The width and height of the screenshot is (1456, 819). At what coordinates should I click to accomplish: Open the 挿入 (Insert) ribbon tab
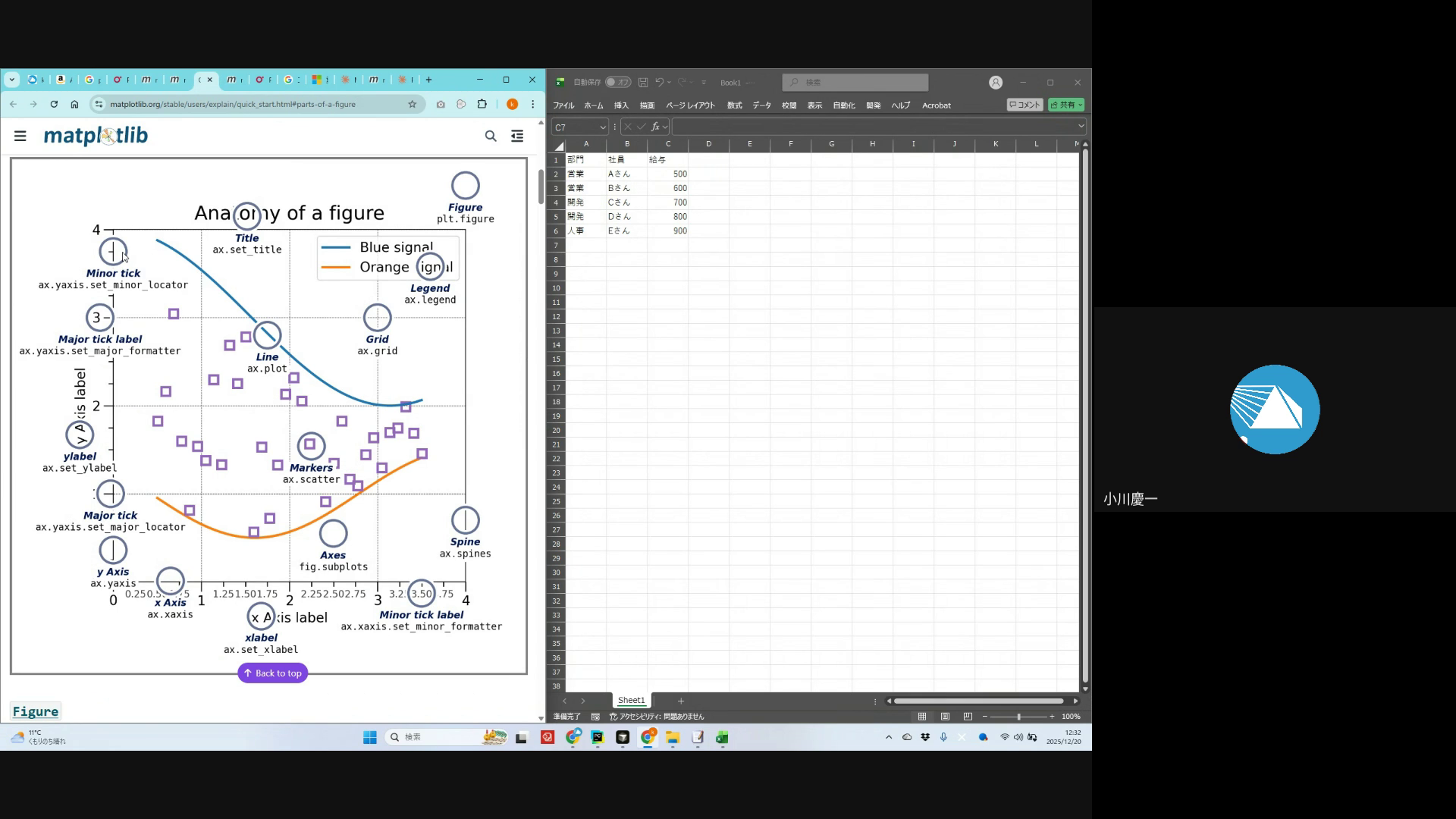coord(621,105)
